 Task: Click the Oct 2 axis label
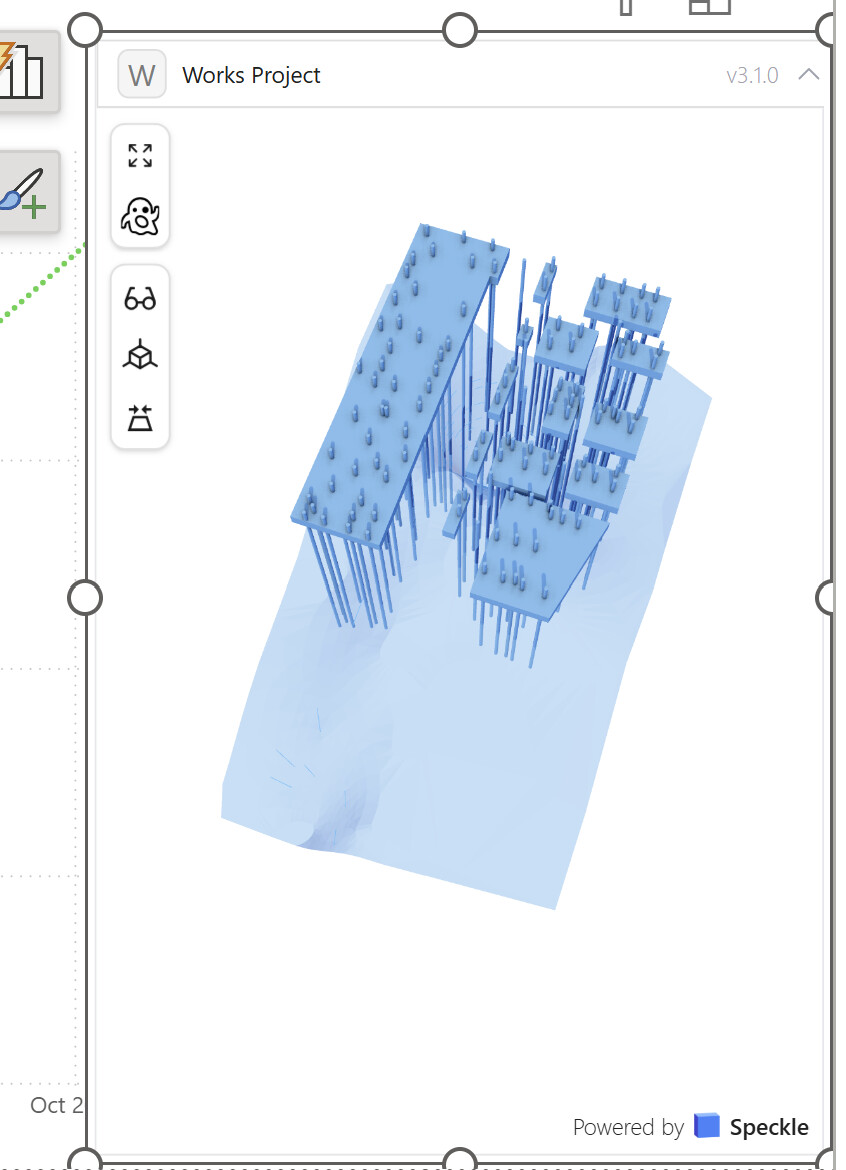pos(57,1105)
